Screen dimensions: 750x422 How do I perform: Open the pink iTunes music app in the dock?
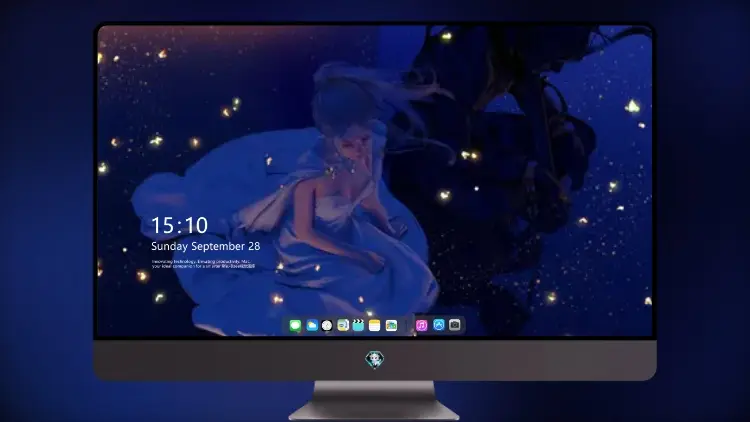click(421, 326)
